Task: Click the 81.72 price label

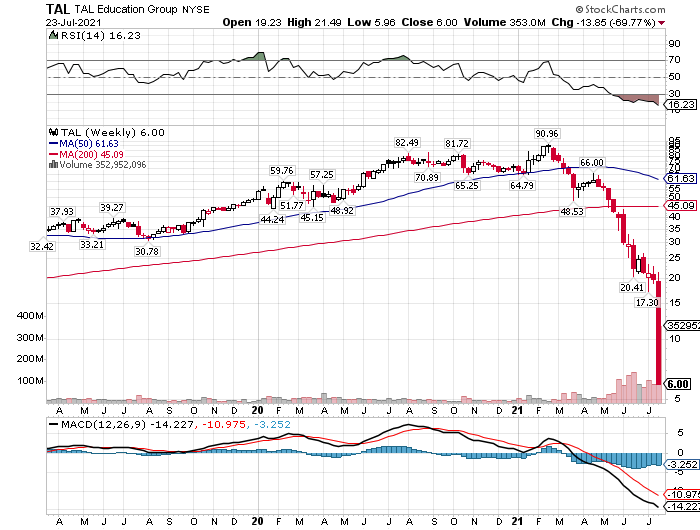Action: [457, 143]
